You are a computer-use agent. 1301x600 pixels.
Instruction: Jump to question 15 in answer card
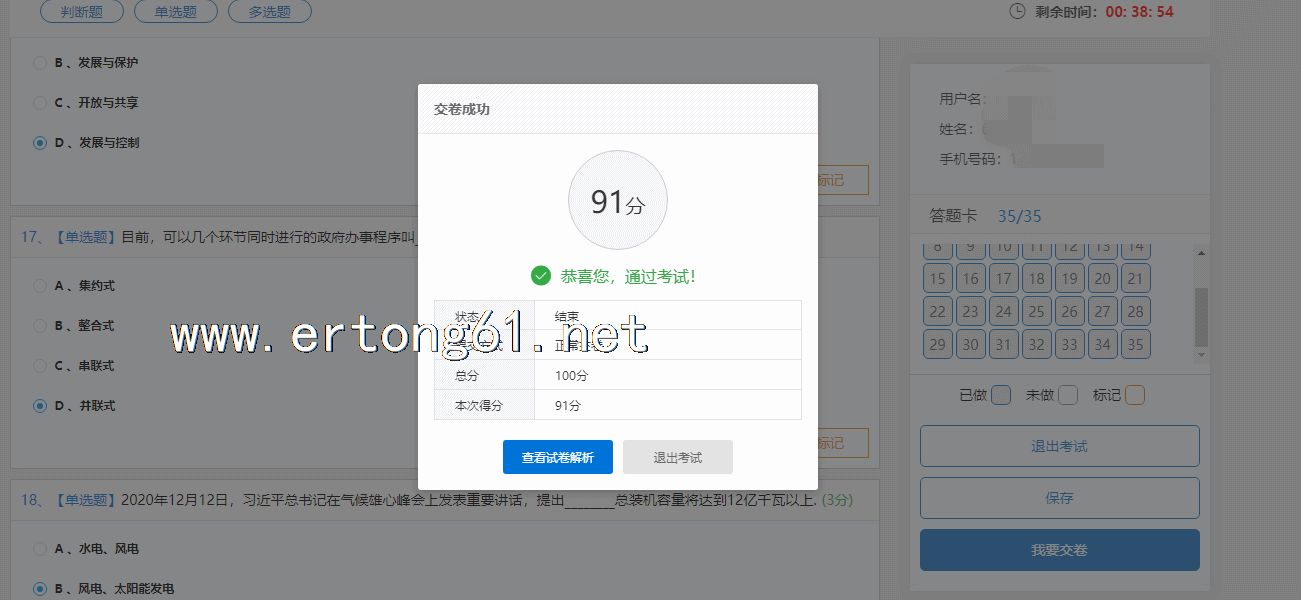(937, 279)
